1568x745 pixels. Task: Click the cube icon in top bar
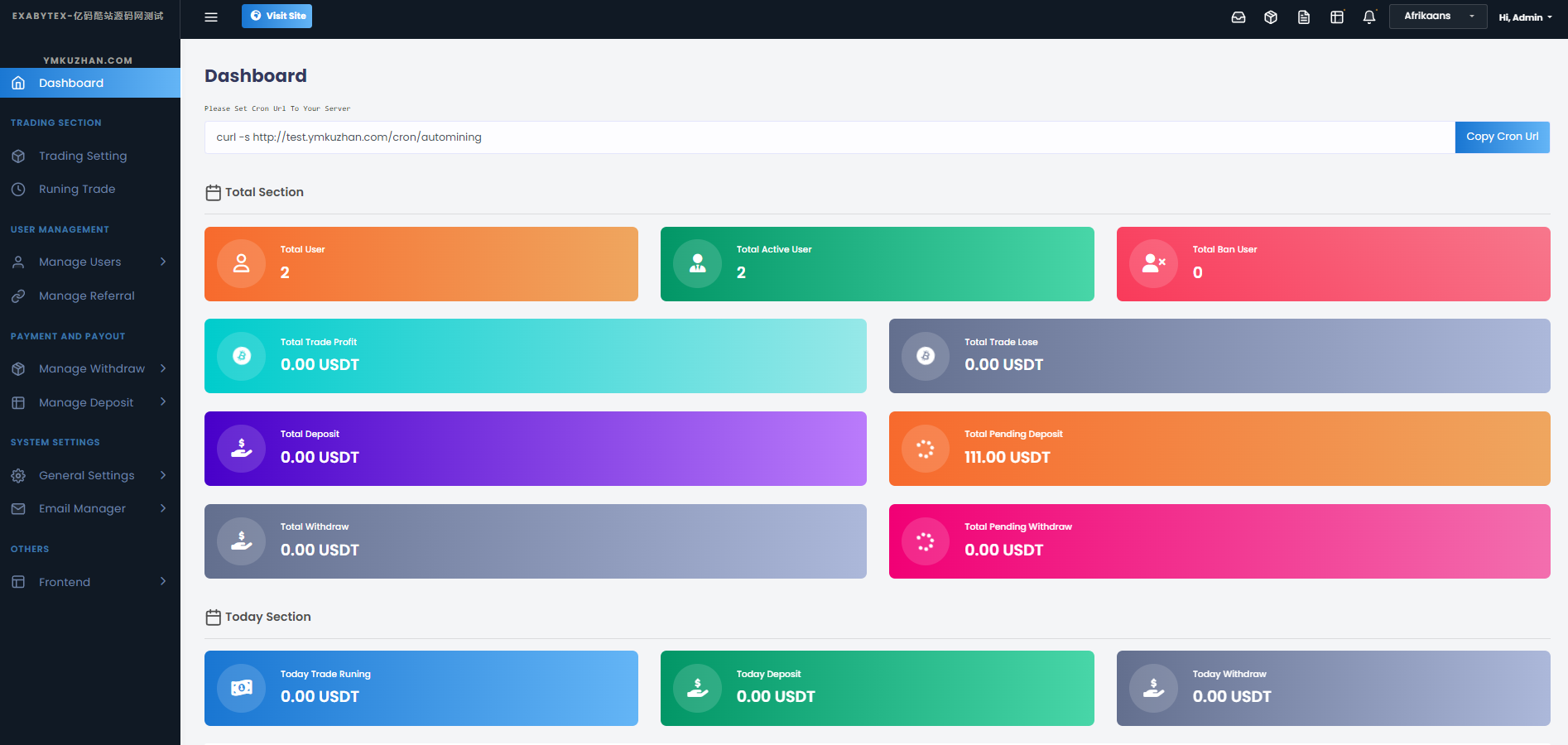pos(1271,17)
